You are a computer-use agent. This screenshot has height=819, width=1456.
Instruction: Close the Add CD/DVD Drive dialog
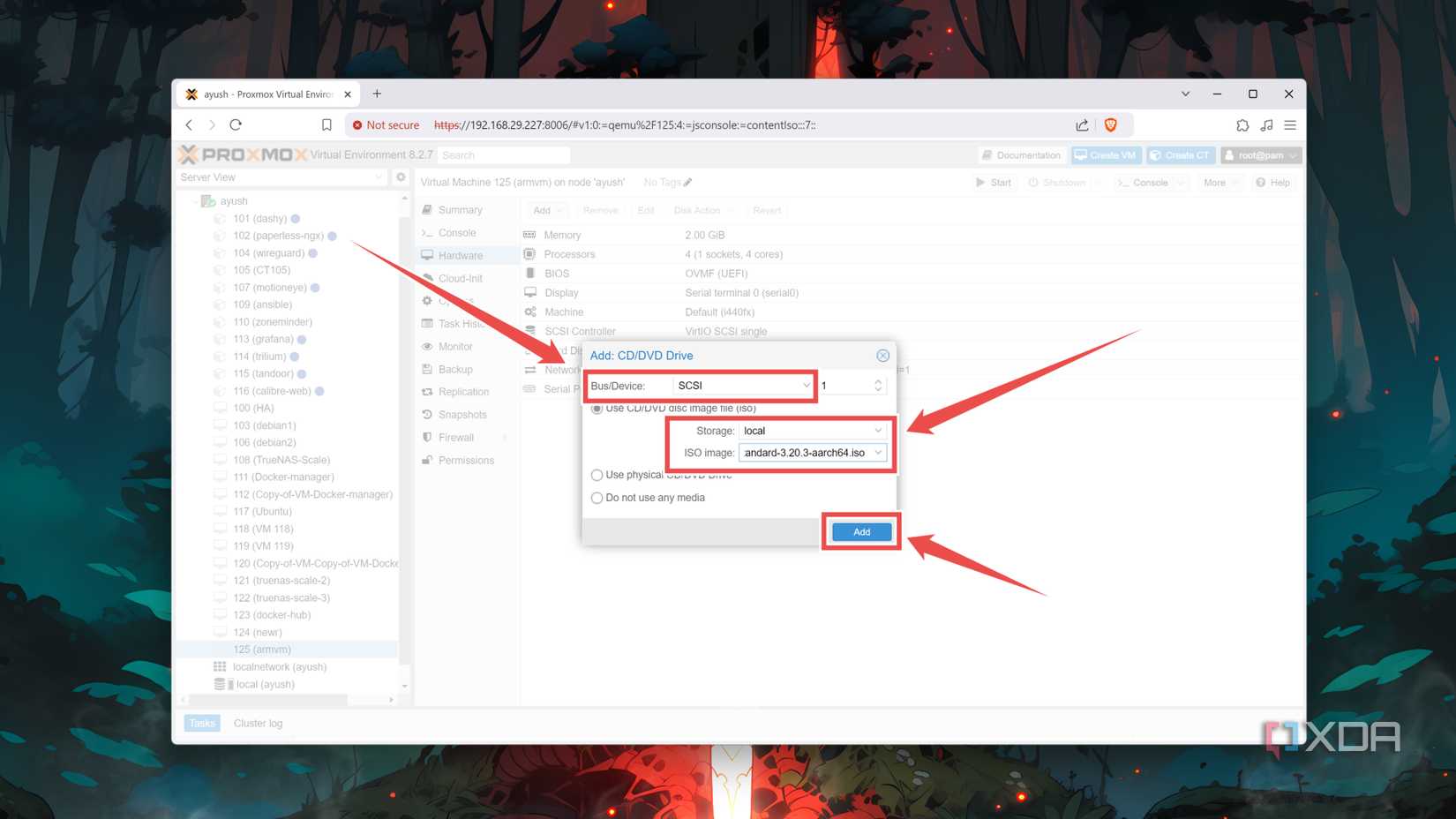click(882, 355)
